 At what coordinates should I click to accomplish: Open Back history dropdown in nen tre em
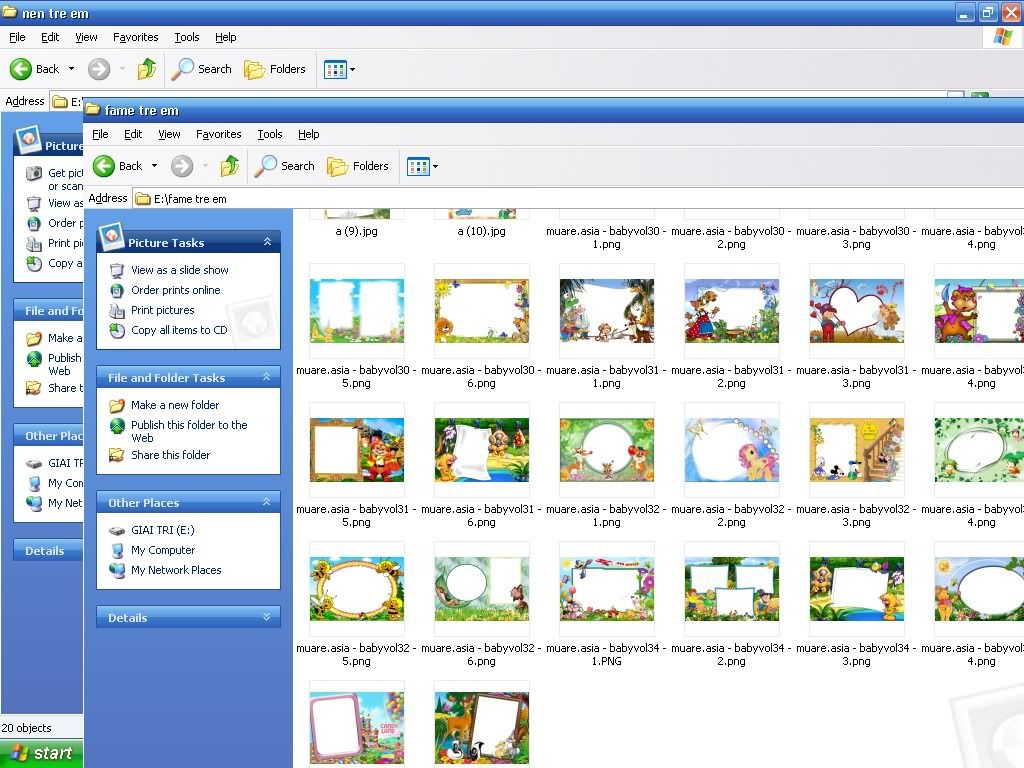[x=72, y=69]
